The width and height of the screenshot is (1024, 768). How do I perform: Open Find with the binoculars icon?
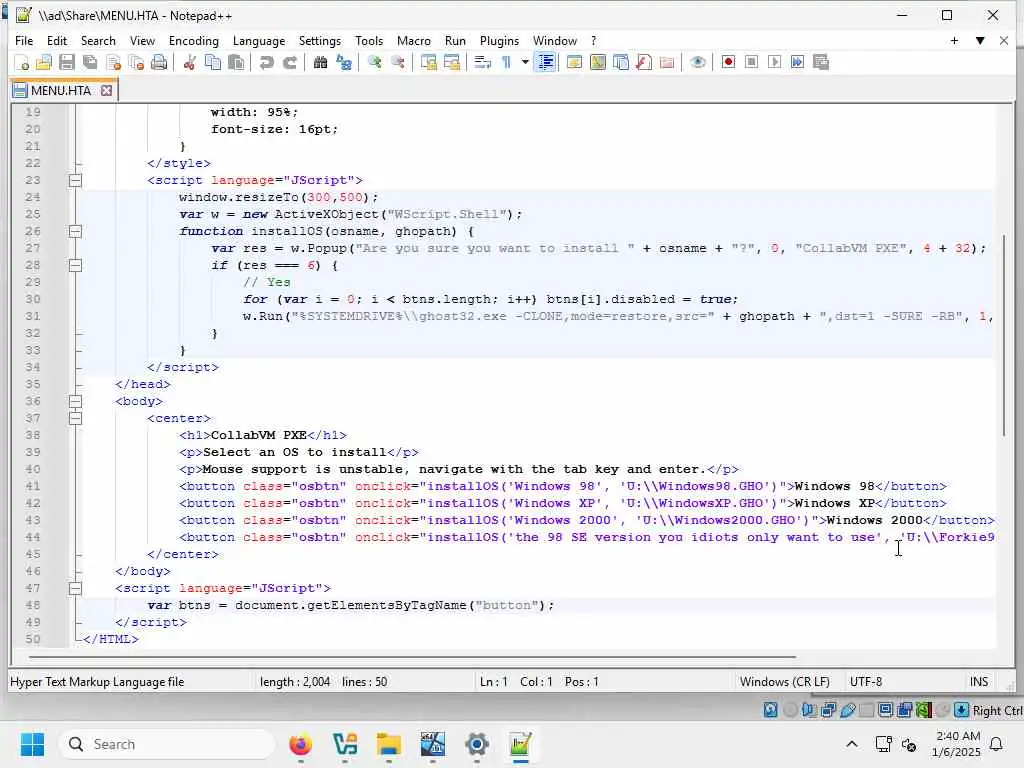(321, 63)
